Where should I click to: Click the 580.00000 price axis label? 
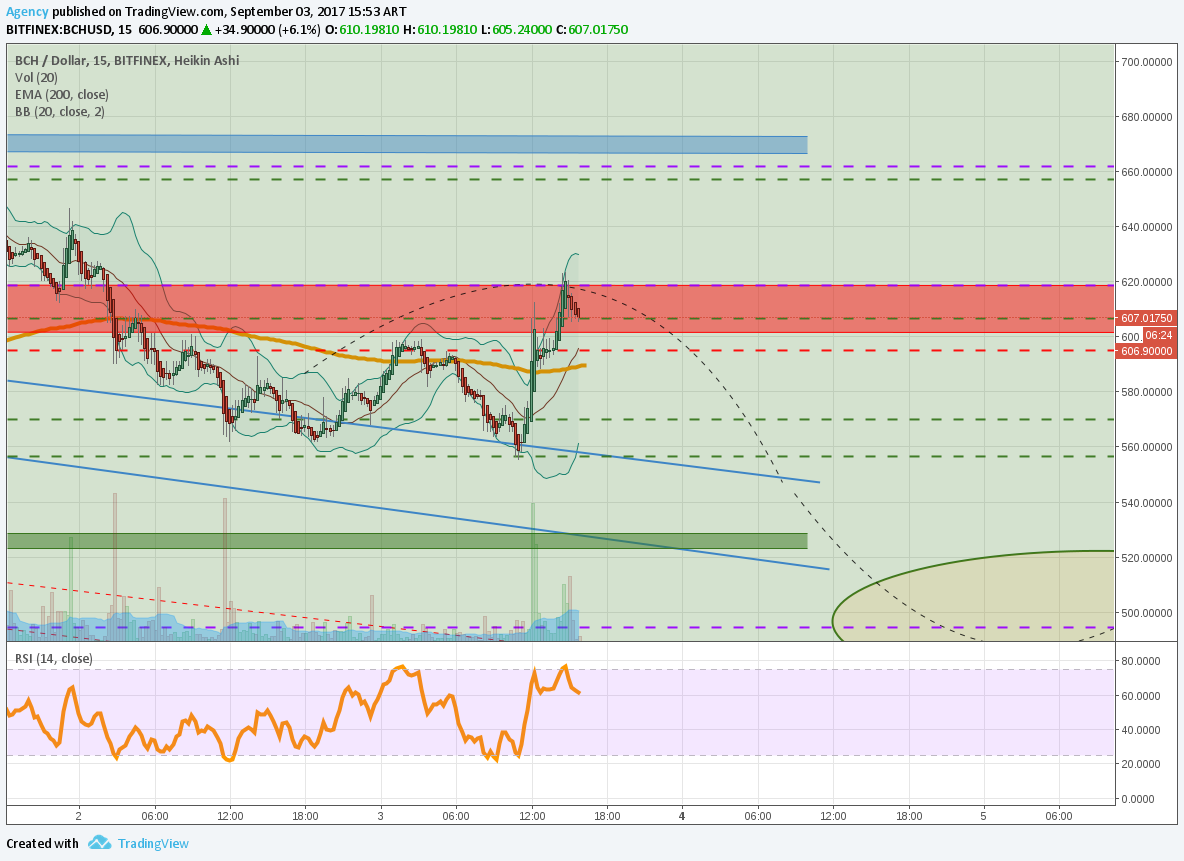[1147, 392]
